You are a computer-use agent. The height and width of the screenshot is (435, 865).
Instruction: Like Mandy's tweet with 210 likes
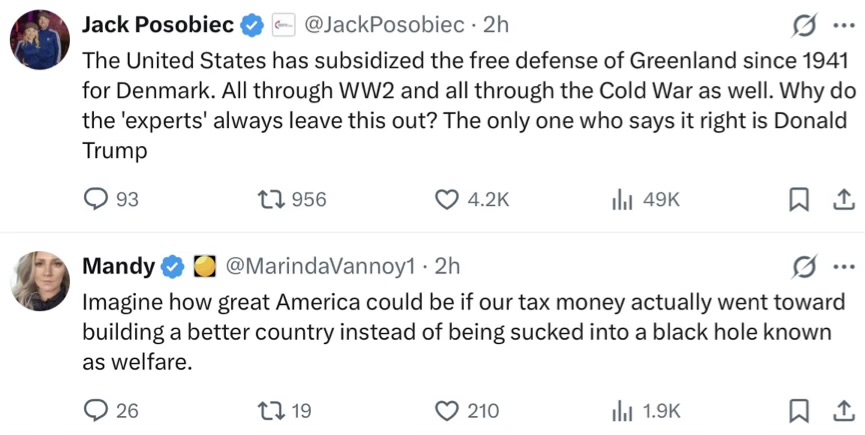click(x=446, y=410)
